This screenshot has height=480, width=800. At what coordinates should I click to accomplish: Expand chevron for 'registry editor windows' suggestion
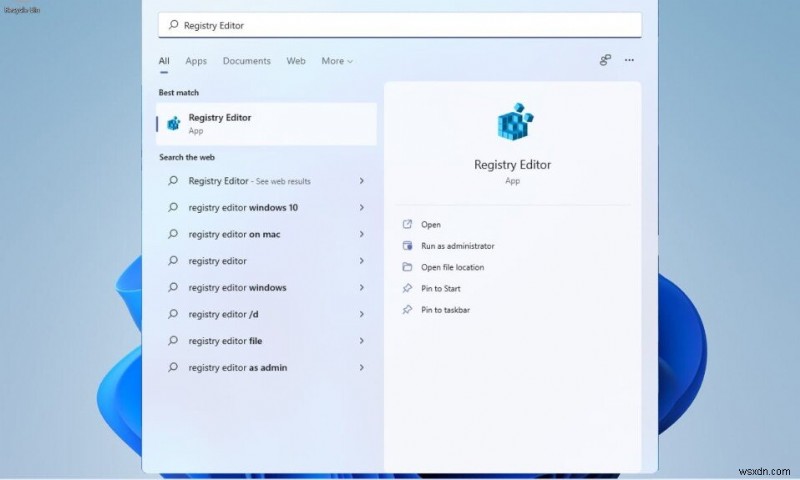361,288
